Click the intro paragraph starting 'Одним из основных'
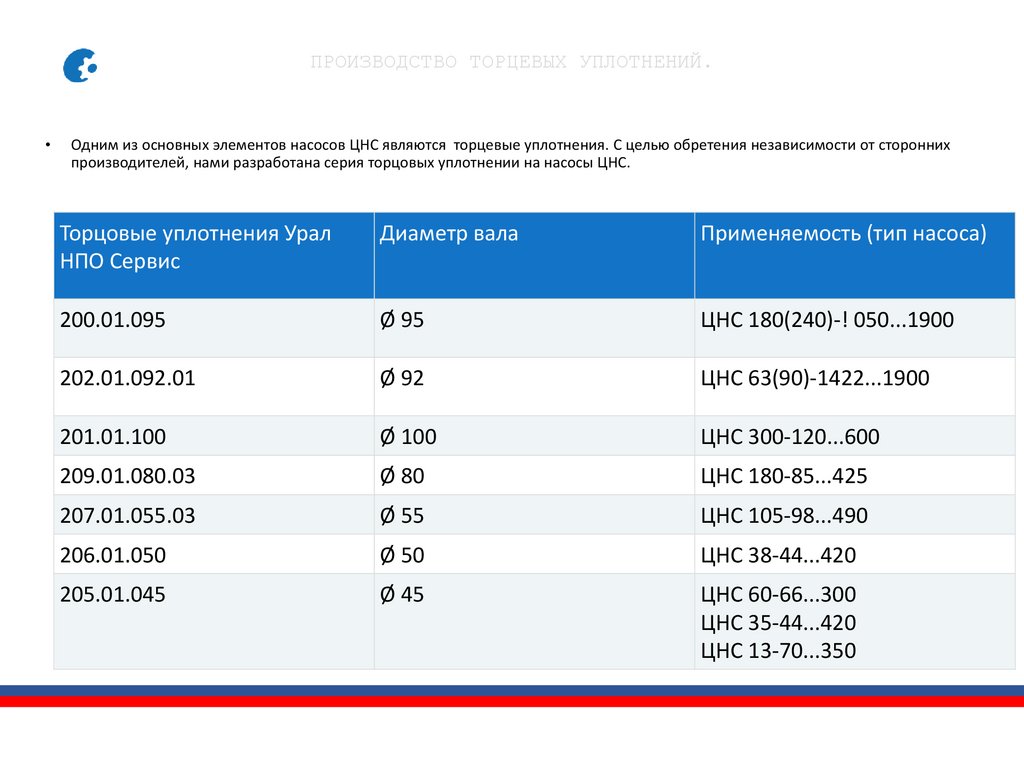Image resolution: width=1024 pixels, height=767 pixels. point(510,154)
